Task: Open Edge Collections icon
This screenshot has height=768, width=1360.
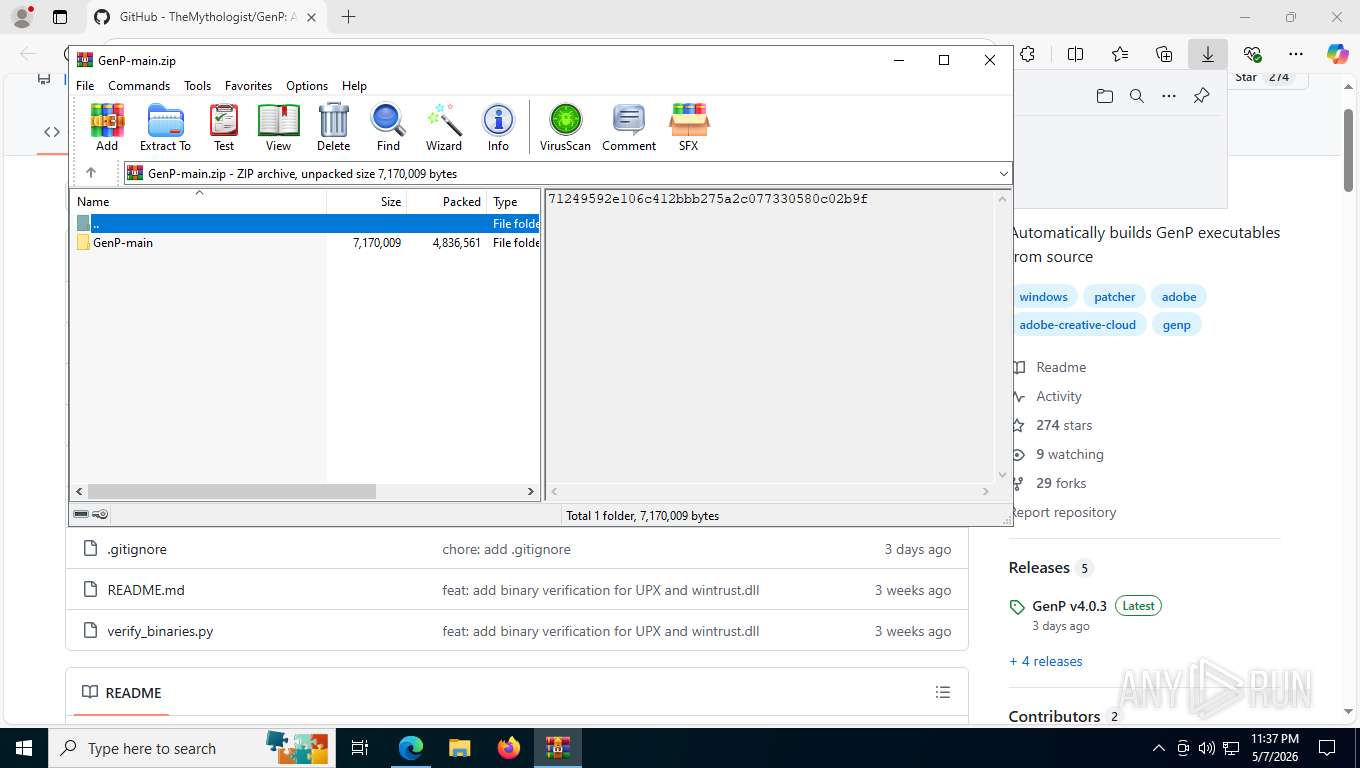Action: [1164, 54]
